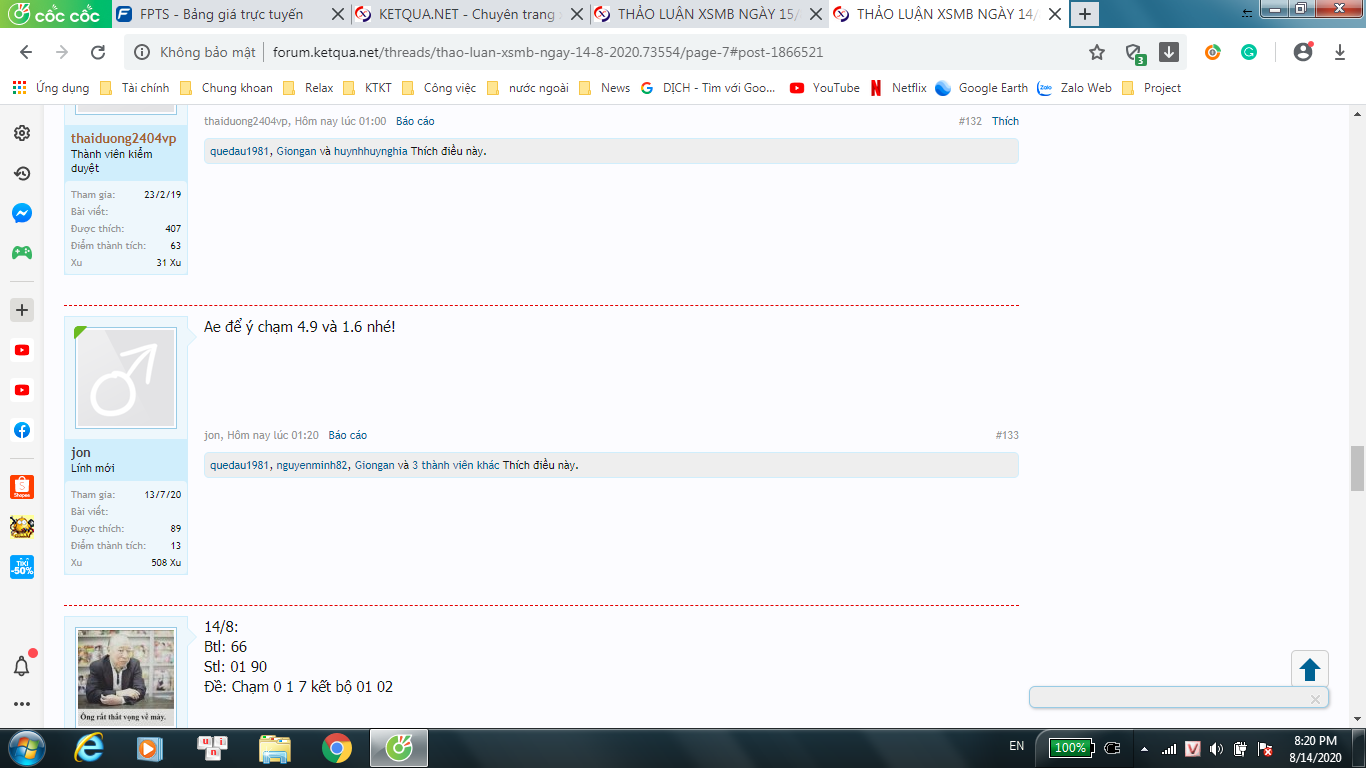Show hidden system tray icons
The image size is (1366, 768).
tap(1141, 748)
